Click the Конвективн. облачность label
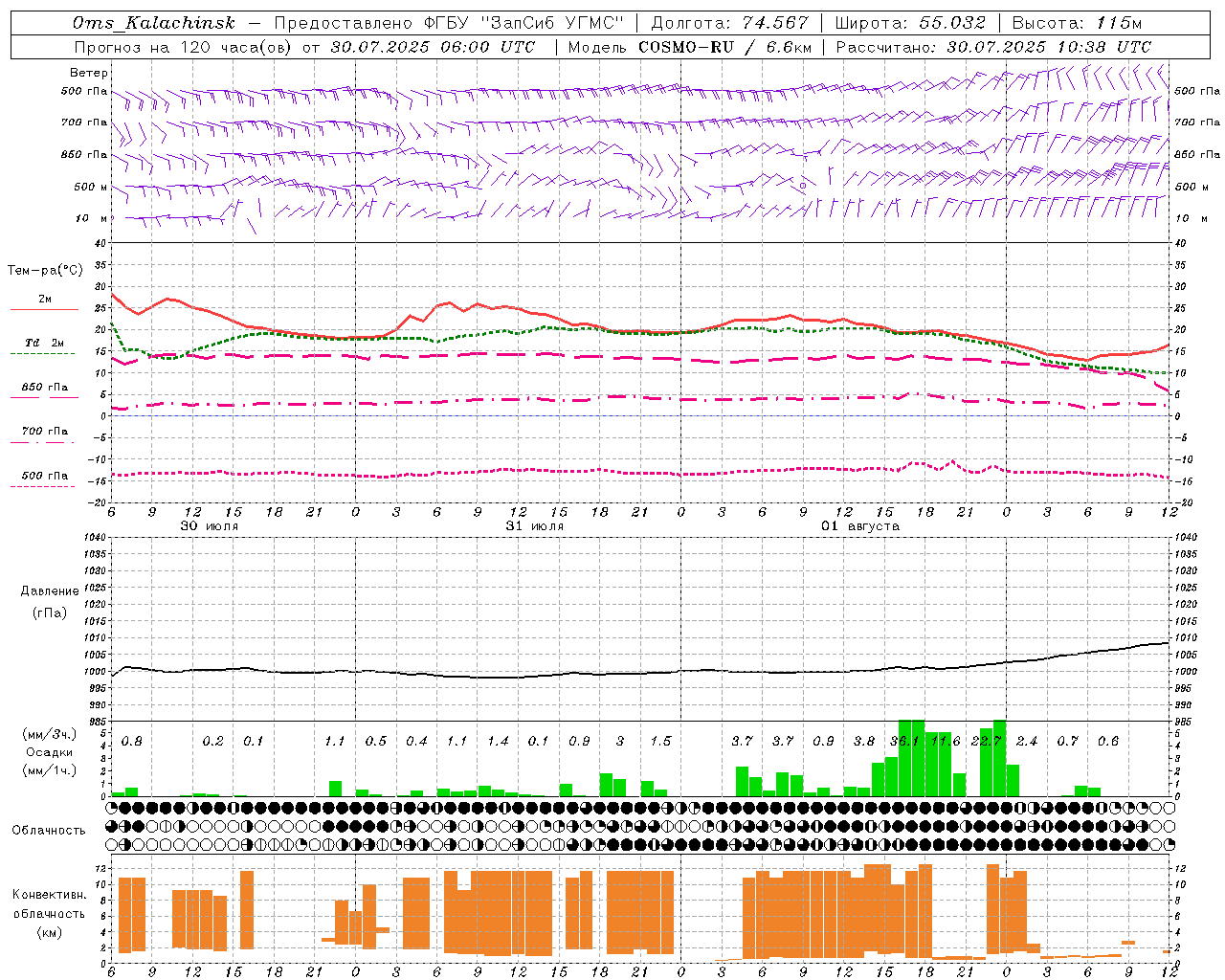This screenshot has height=980, width=1225. click(49, 904)
